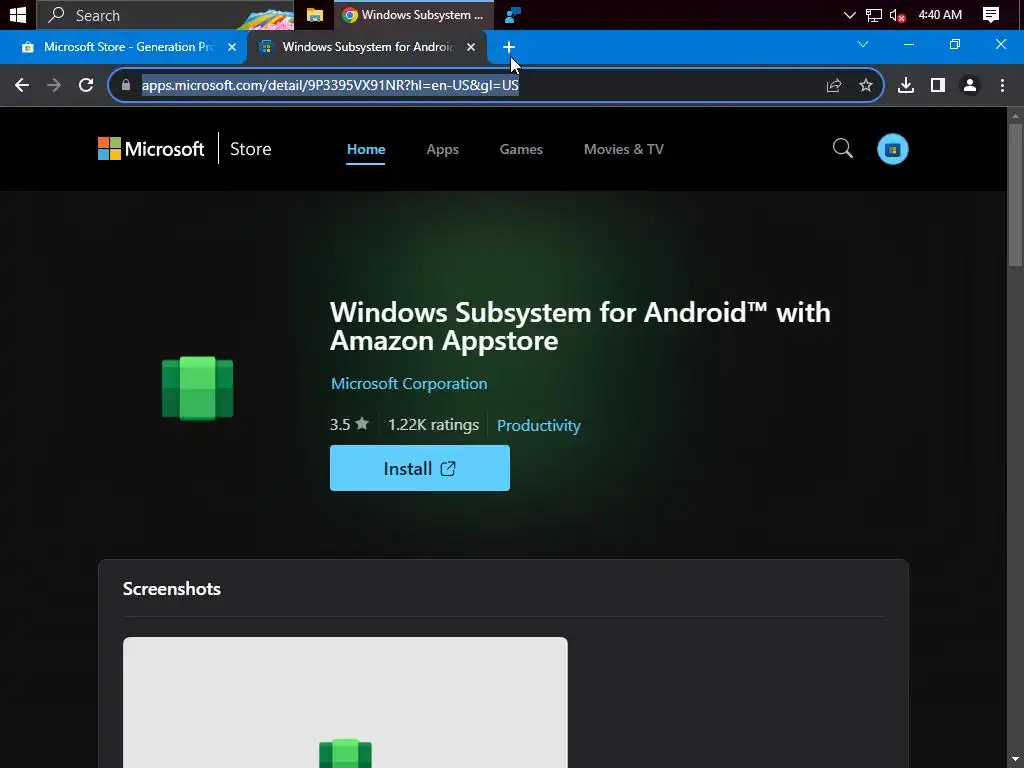The width and height of the screenshot is (1024, 768).
Task: Open the Chrome profile menu
Action: pos(970,86)
